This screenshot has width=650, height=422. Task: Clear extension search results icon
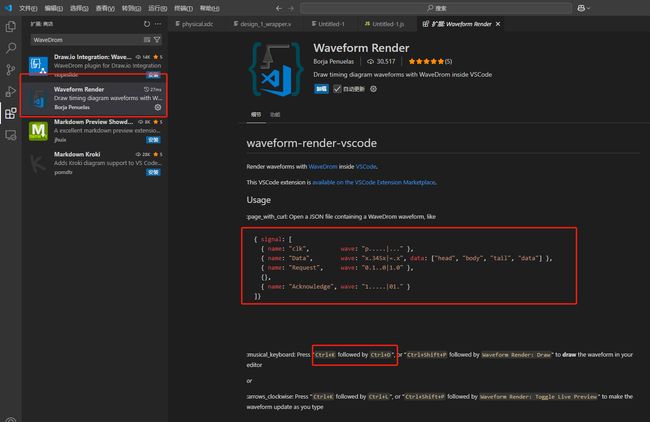[x=147, y=40]
